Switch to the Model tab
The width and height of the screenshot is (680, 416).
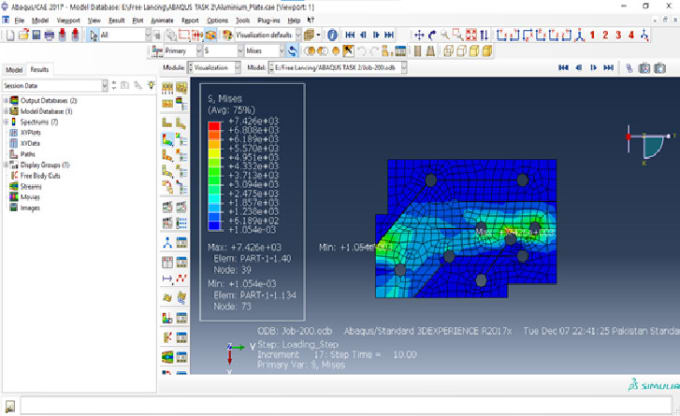click(x=14, y=69)
